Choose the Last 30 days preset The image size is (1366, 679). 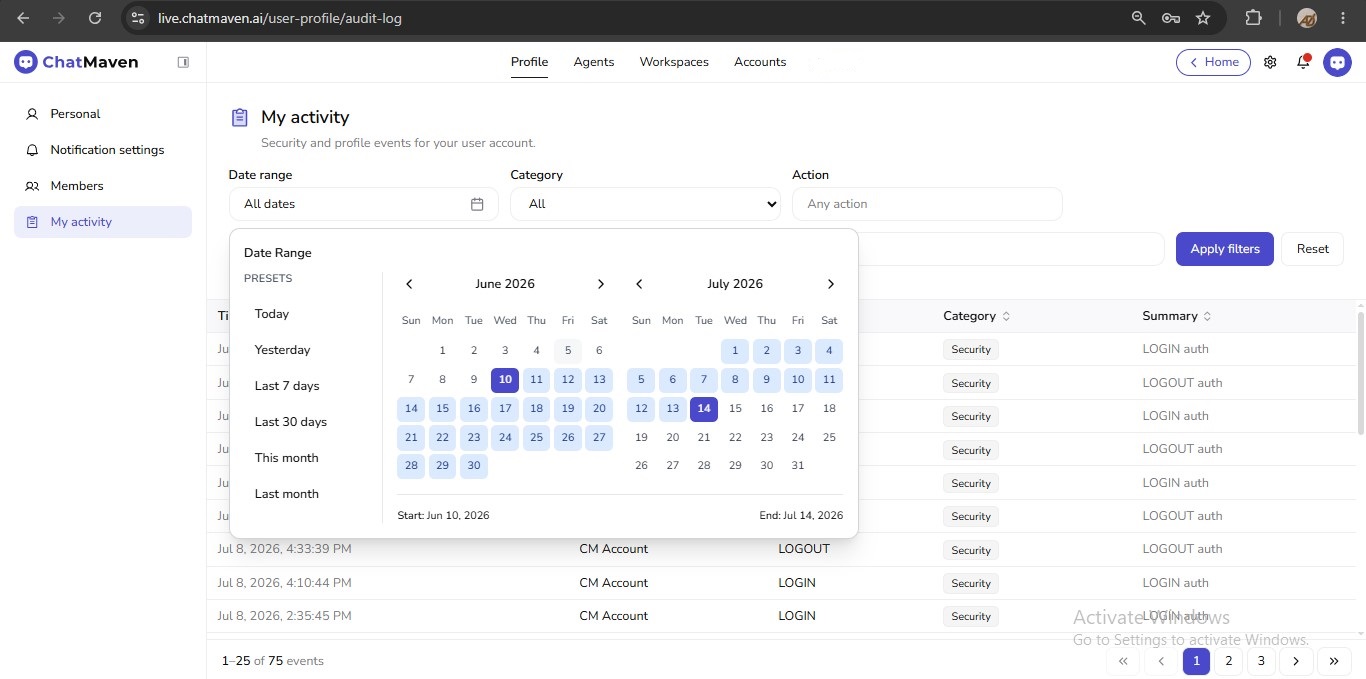pos(291,422)
